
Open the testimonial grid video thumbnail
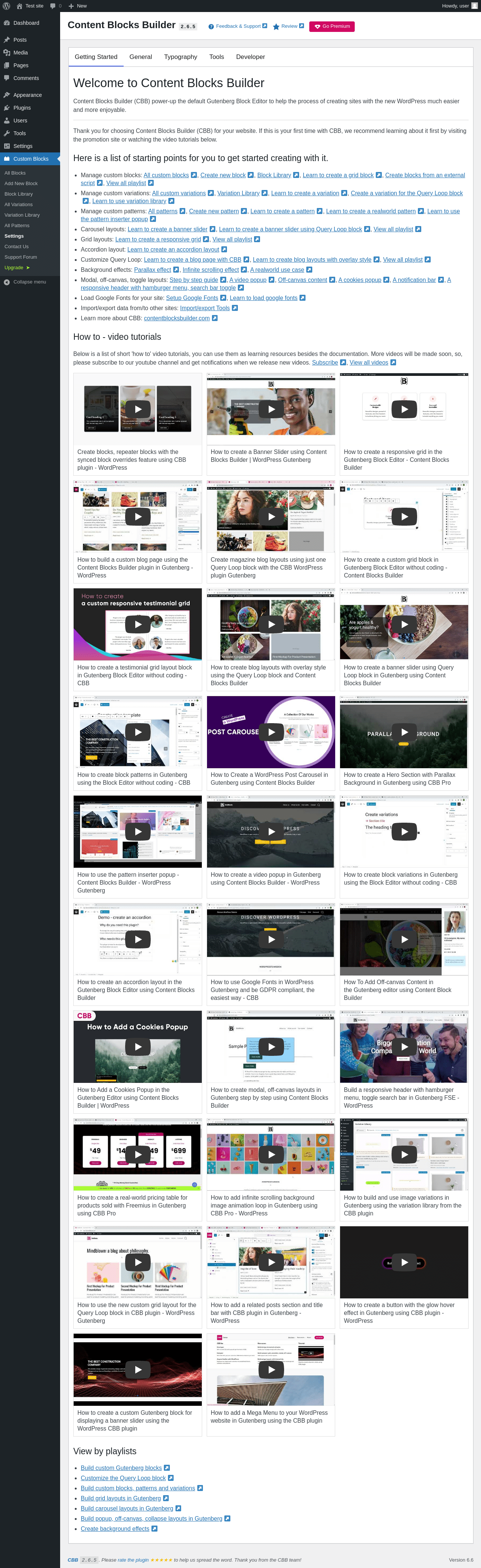(138, 624)
